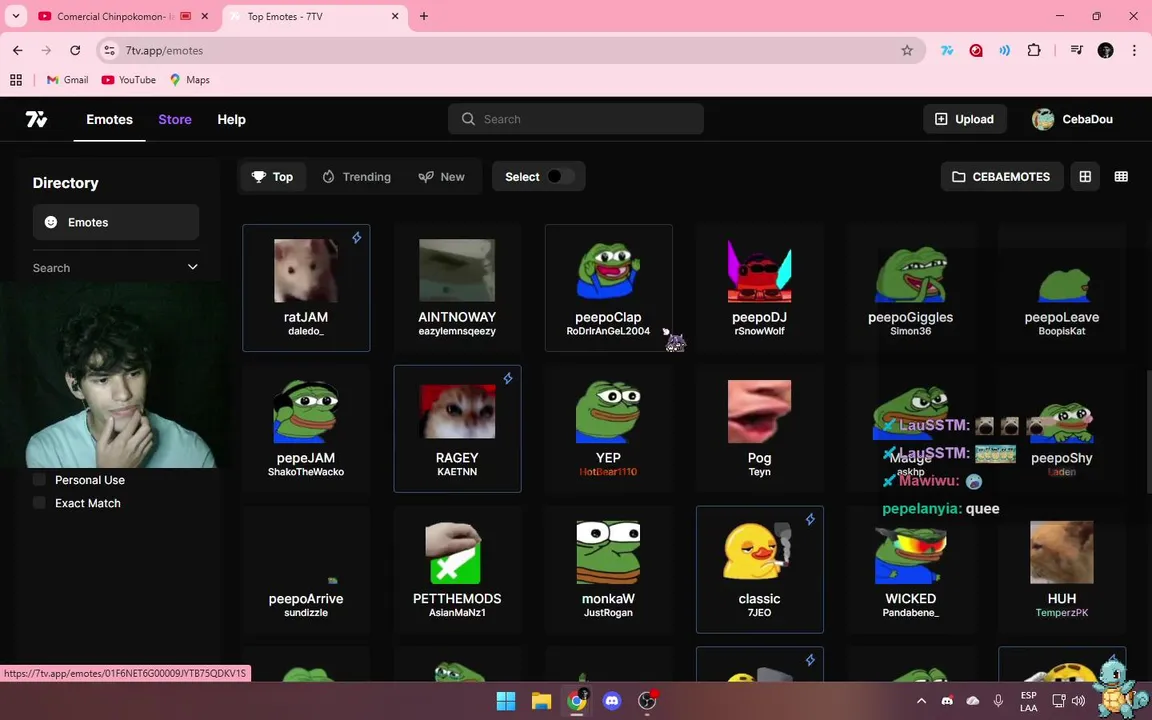Open the CEBAEMOTES emote set
This screenshot has height=720, width=1152.
click(1001, 176)
